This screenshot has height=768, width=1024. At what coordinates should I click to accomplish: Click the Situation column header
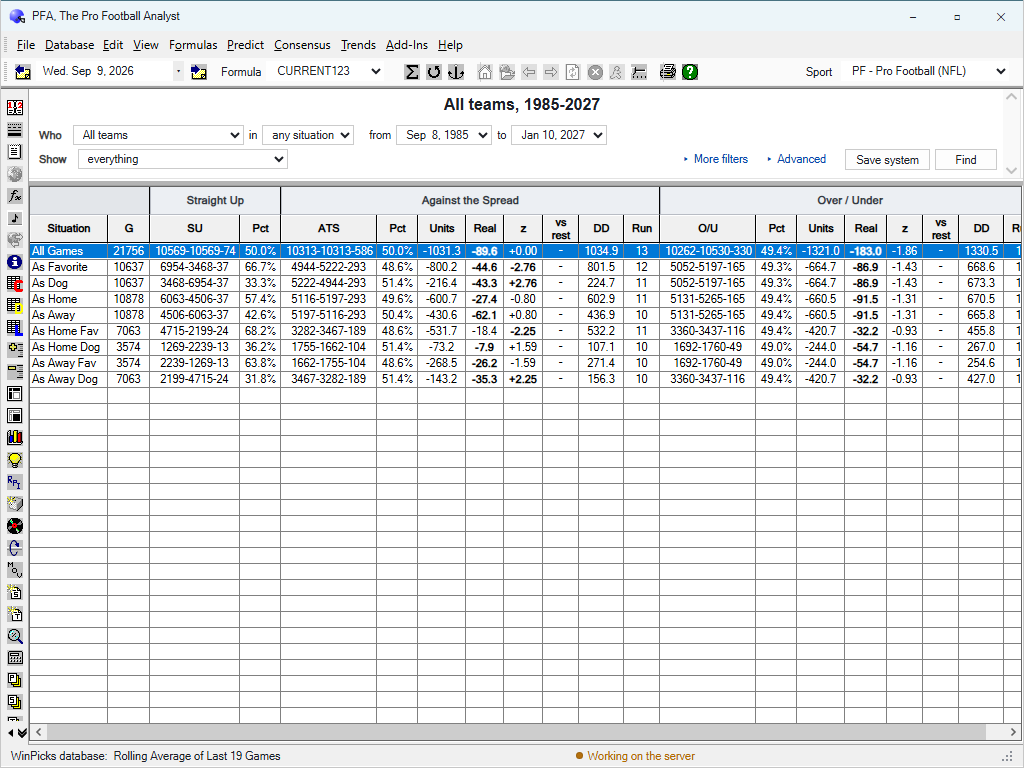point(69,229)
